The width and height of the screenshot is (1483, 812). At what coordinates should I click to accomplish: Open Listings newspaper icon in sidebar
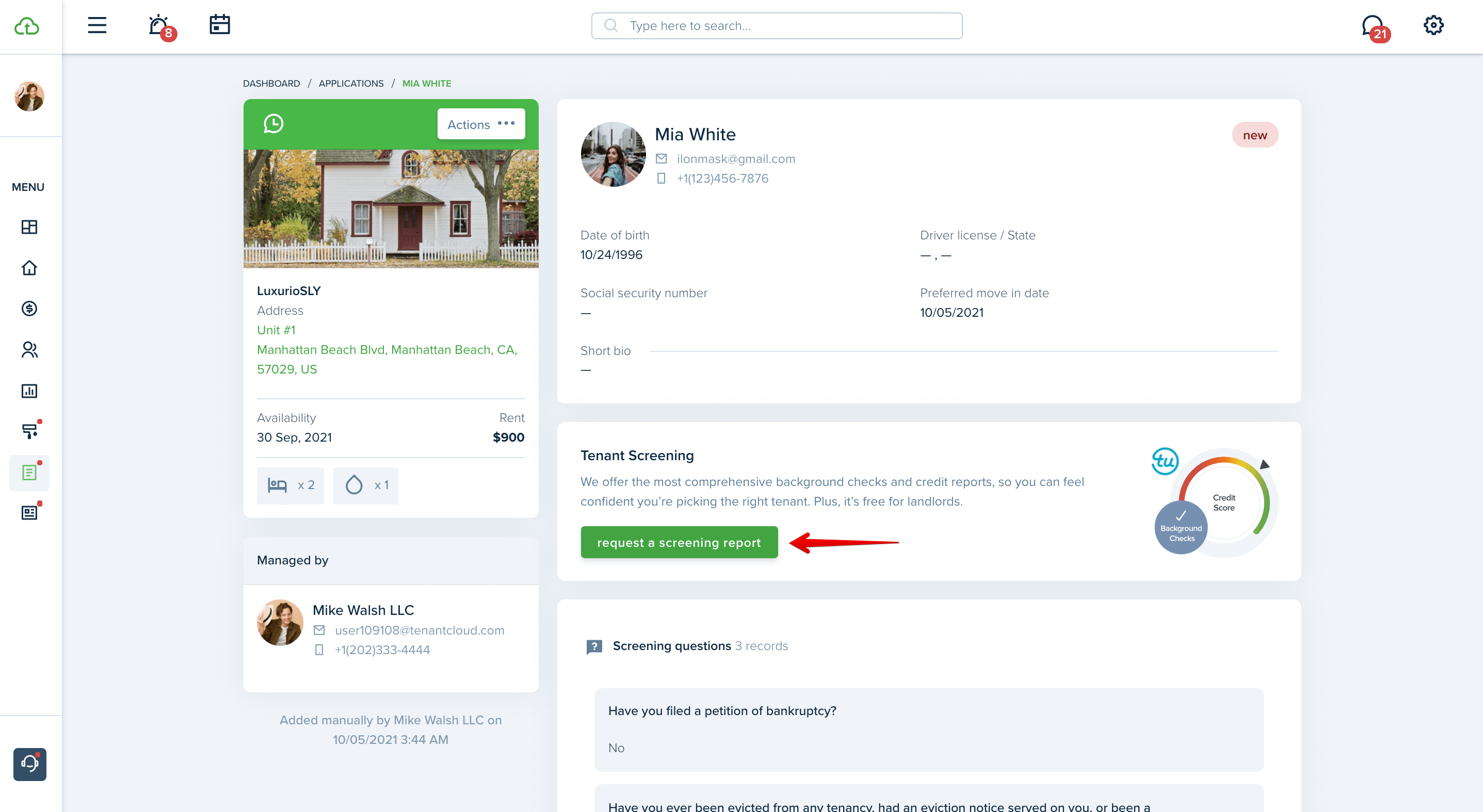coord(29,512)
